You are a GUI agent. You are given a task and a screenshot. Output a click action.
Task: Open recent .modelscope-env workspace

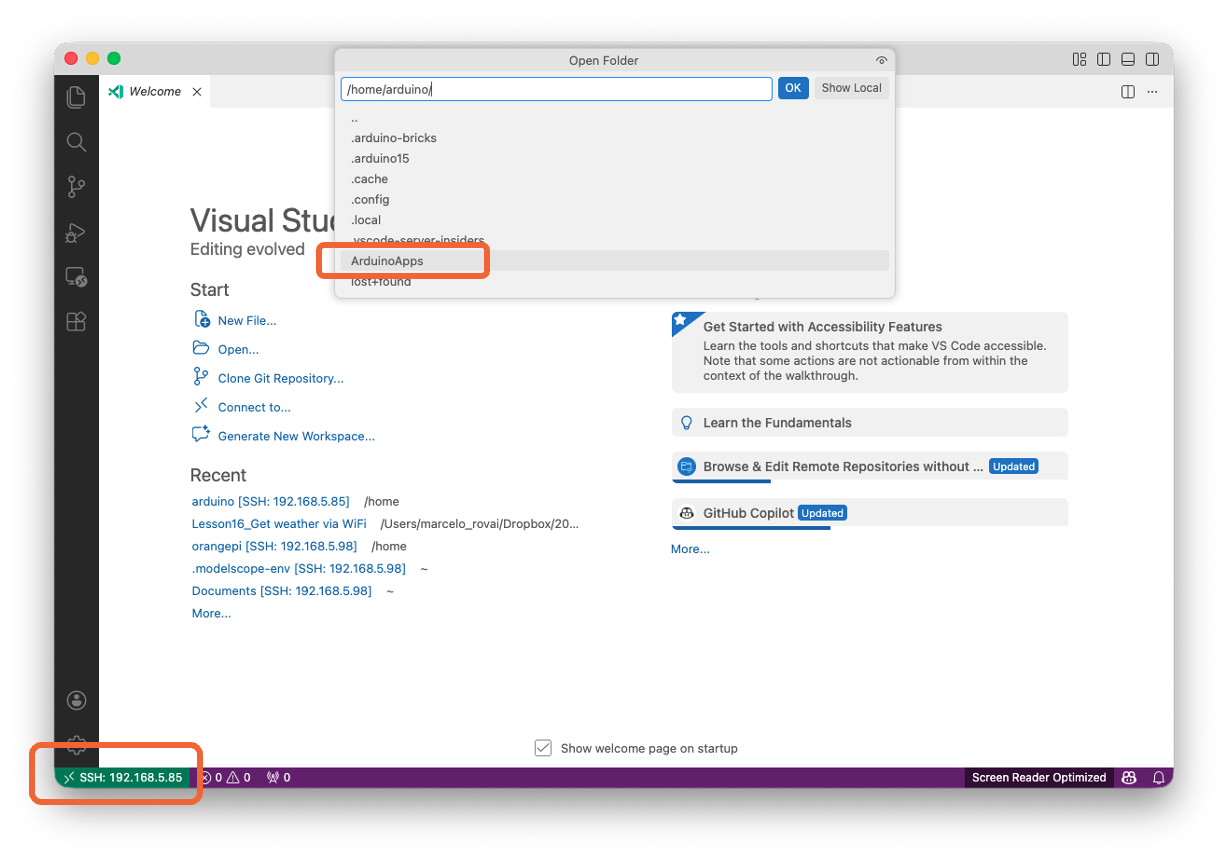tap(298, 568)
